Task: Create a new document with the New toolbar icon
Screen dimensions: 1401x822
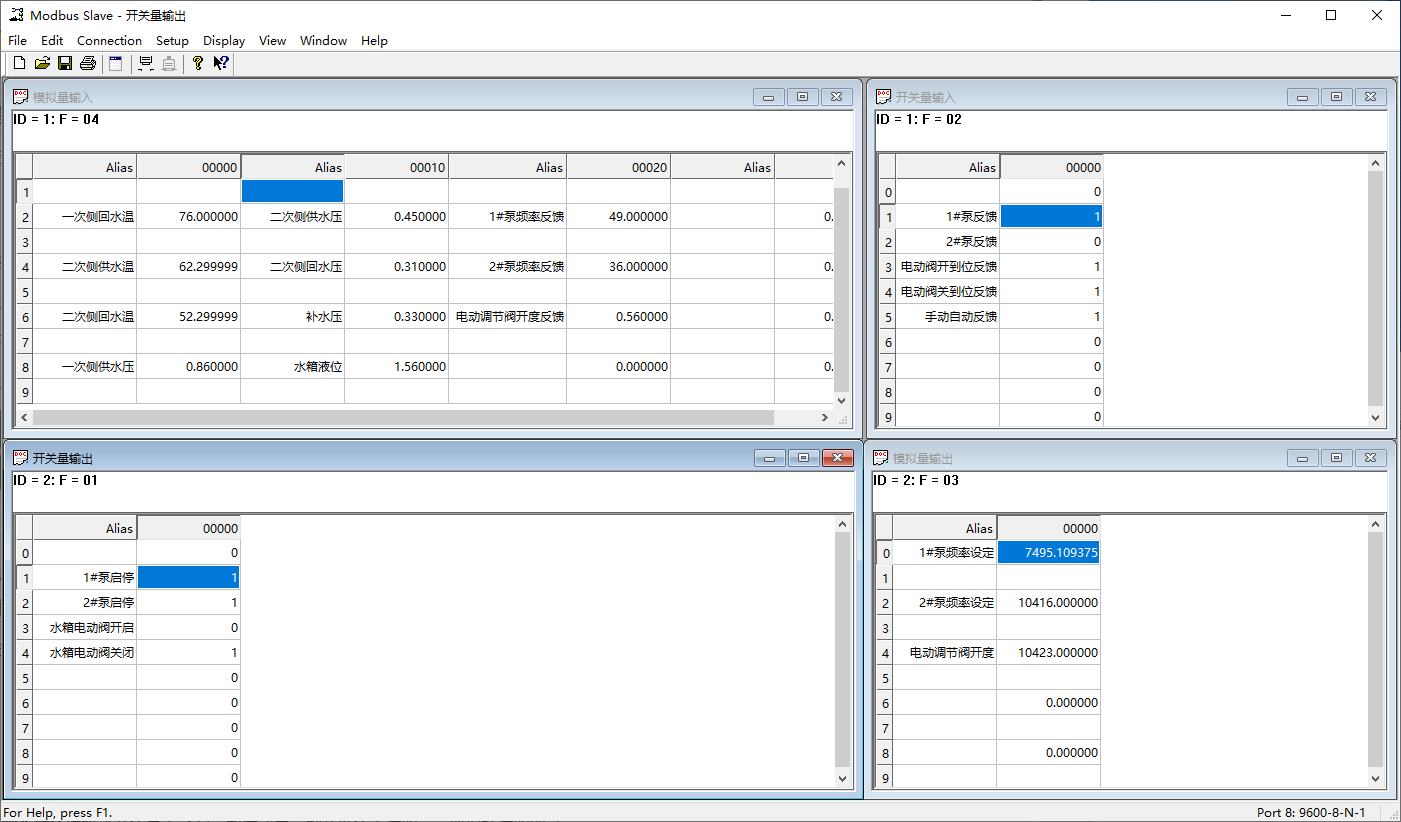Action: (19, 64)
